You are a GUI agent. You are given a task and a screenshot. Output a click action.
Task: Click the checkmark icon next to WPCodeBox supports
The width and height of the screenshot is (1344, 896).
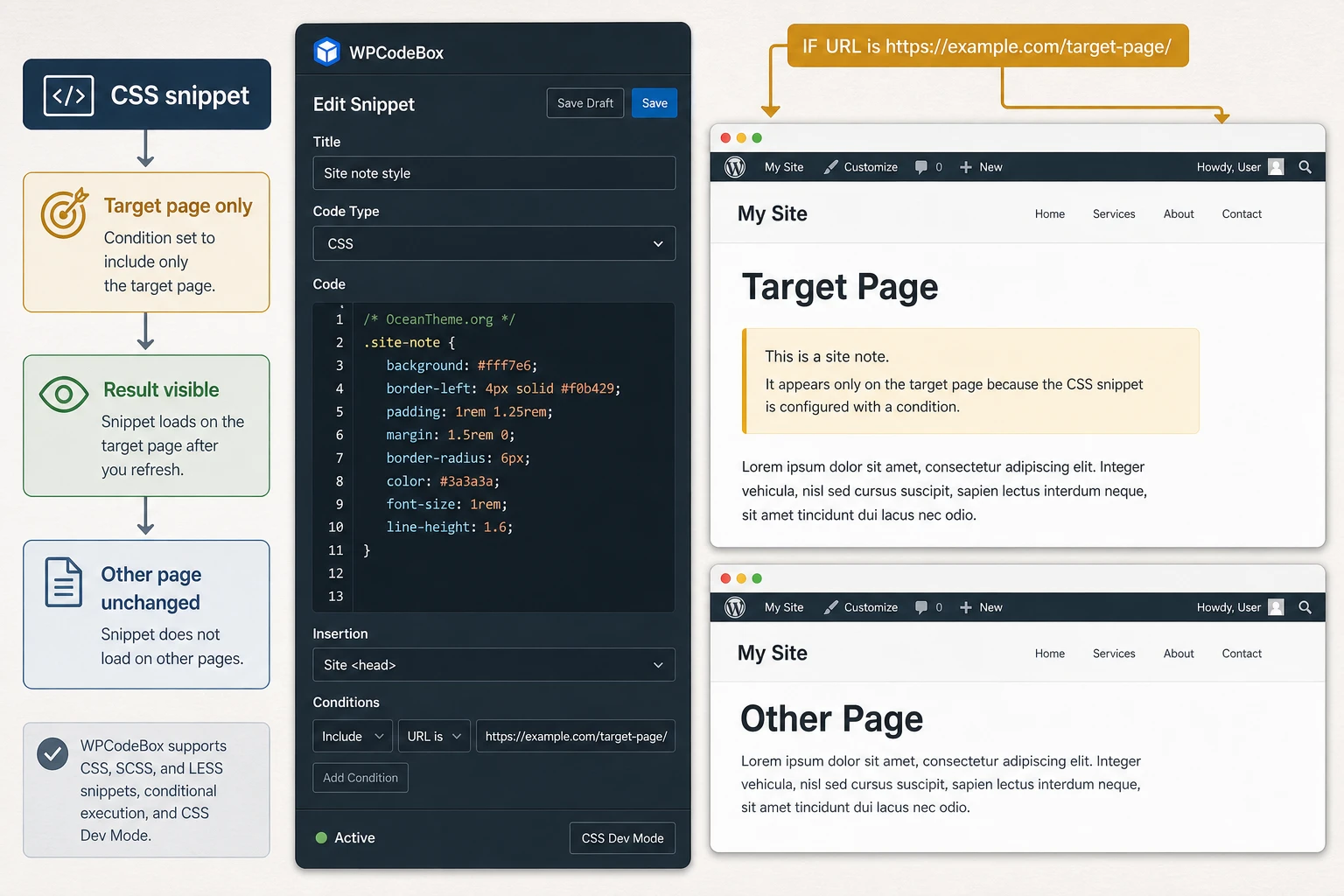click(x=52, y=753)
